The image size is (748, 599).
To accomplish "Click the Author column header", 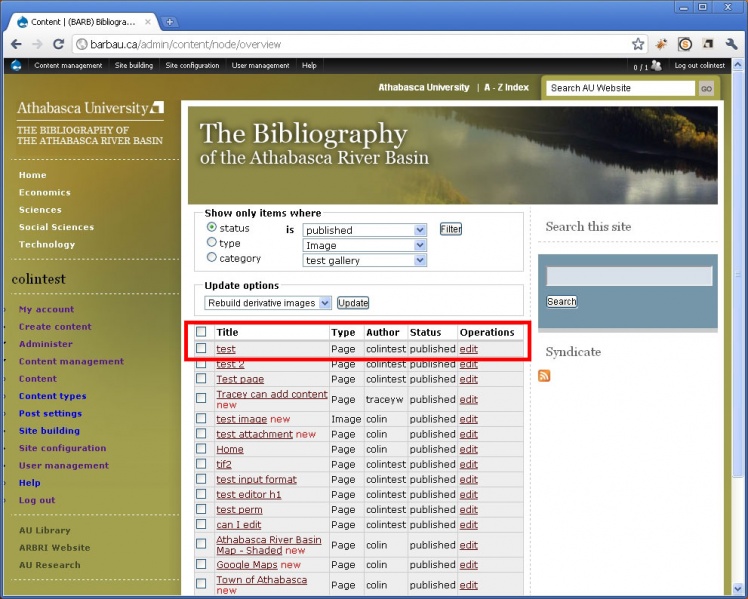I will pyautogui.click(x=383, y=332).
